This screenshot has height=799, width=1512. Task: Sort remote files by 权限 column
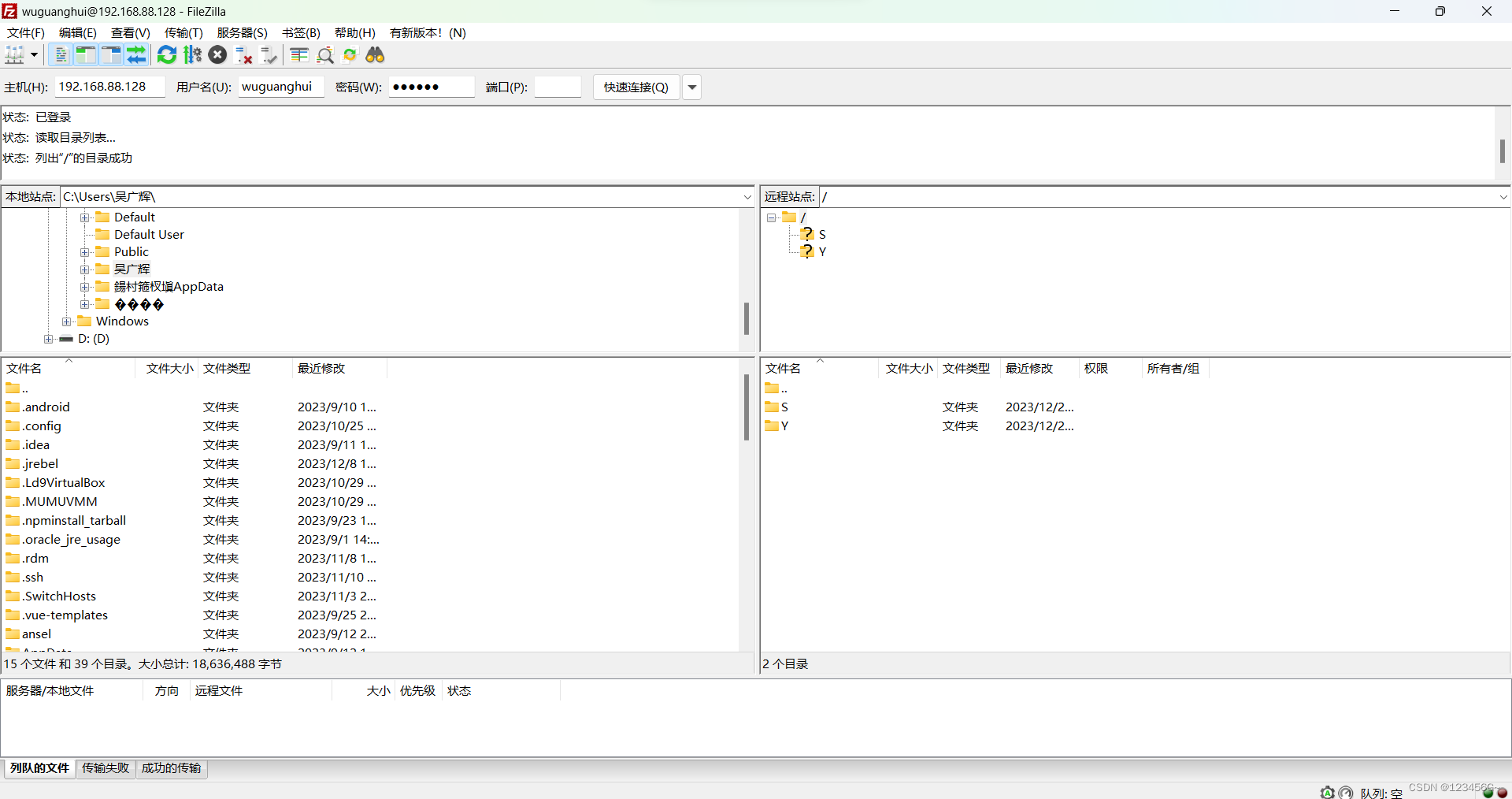1110,369
